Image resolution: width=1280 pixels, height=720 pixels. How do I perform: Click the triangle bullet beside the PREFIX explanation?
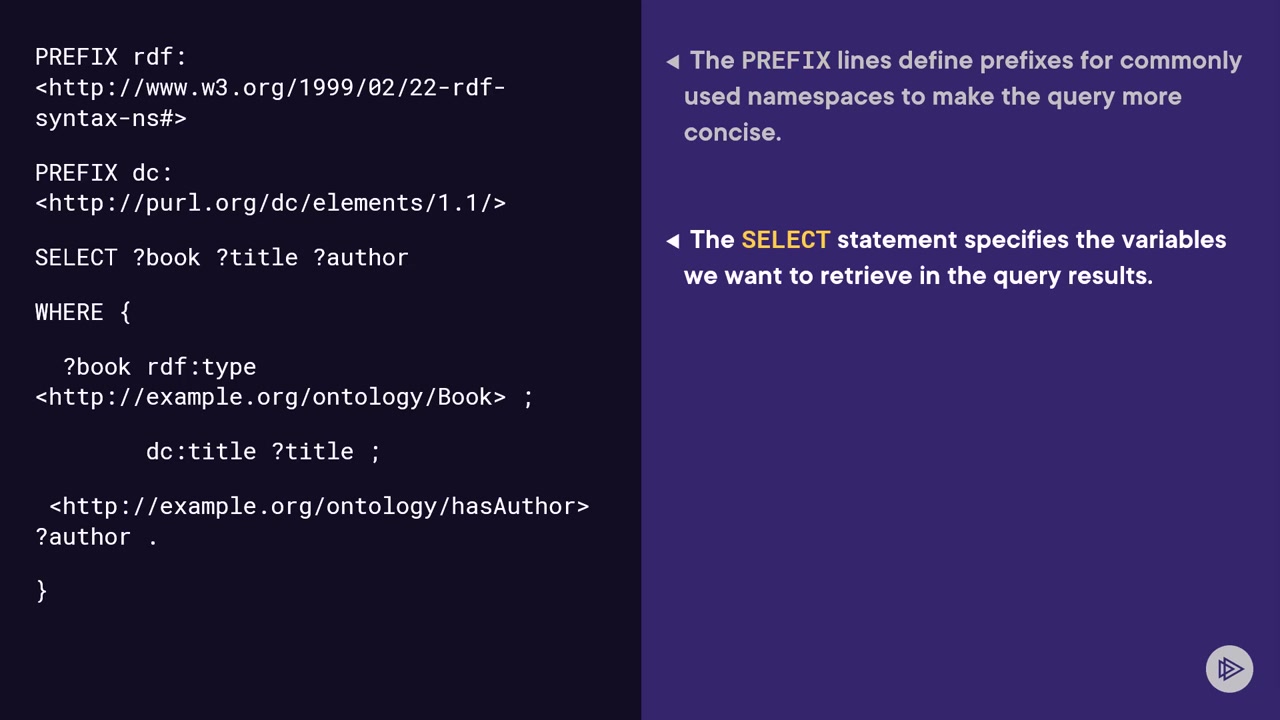pos(673,62)
